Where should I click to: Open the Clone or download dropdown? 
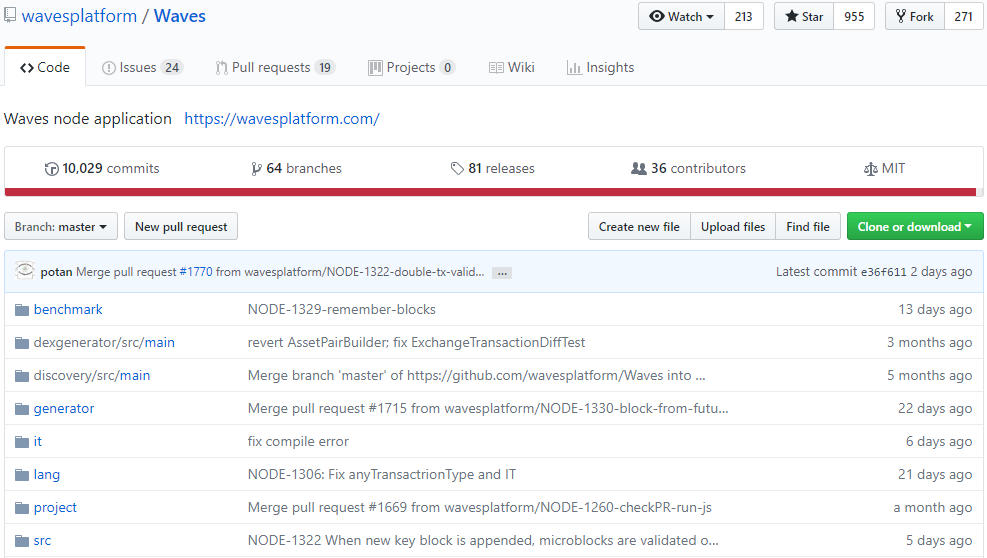coord(915,226)
